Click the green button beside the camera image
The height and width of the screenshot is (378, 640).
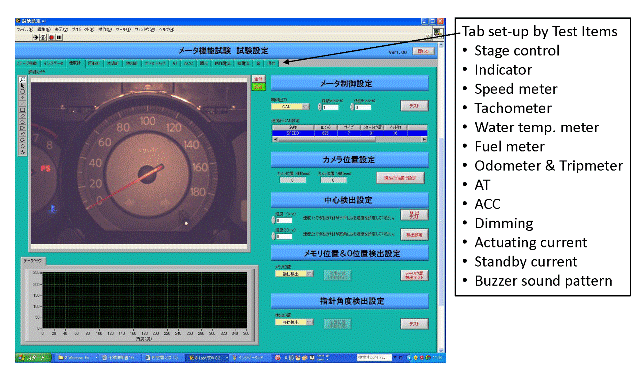click(x=258, y=87)
